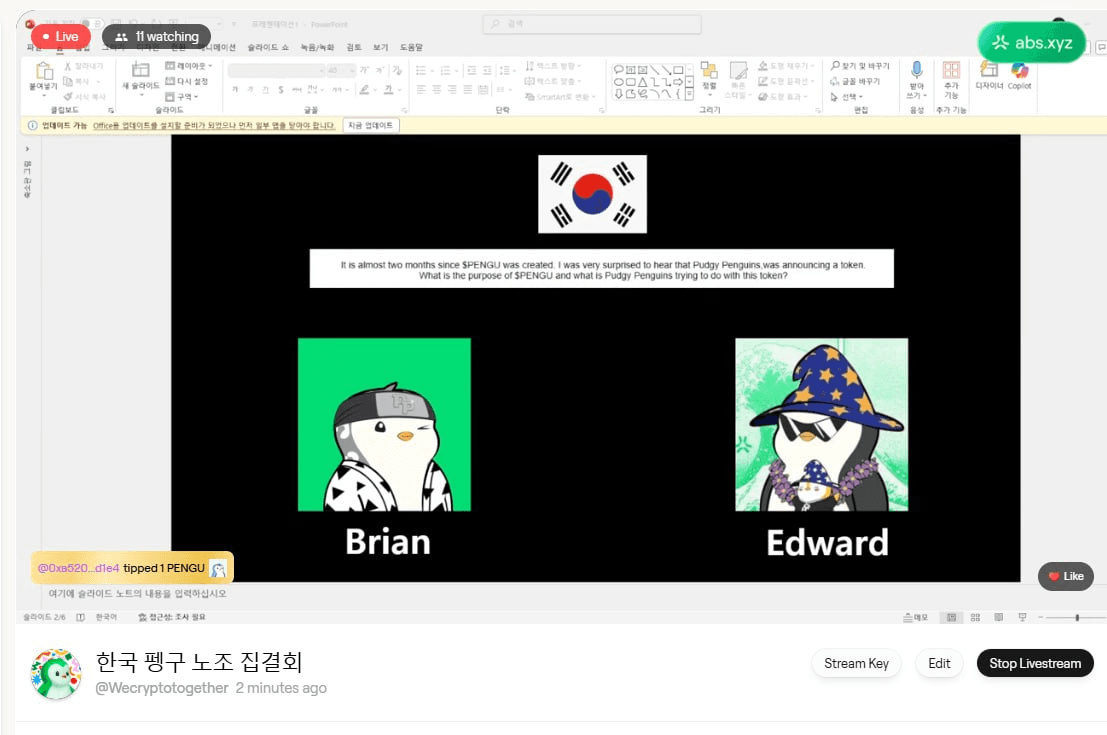Open the Add-ins (추가 기능) icon
This screenshot has width=1107, height=735.
point(951,69)
